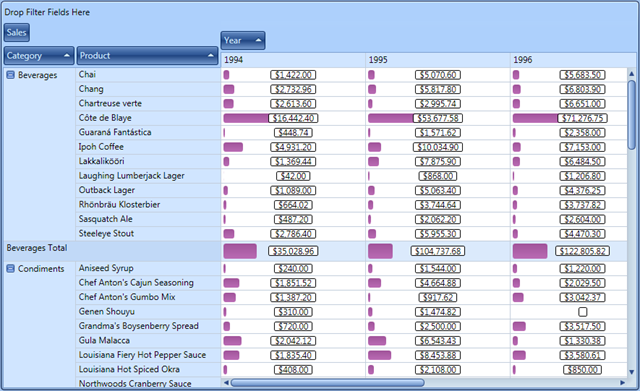The width and height of the screenshot is (640, 391).
Task: Click the horizontal scrollbar left arrow
Action: tap(226, 382)
